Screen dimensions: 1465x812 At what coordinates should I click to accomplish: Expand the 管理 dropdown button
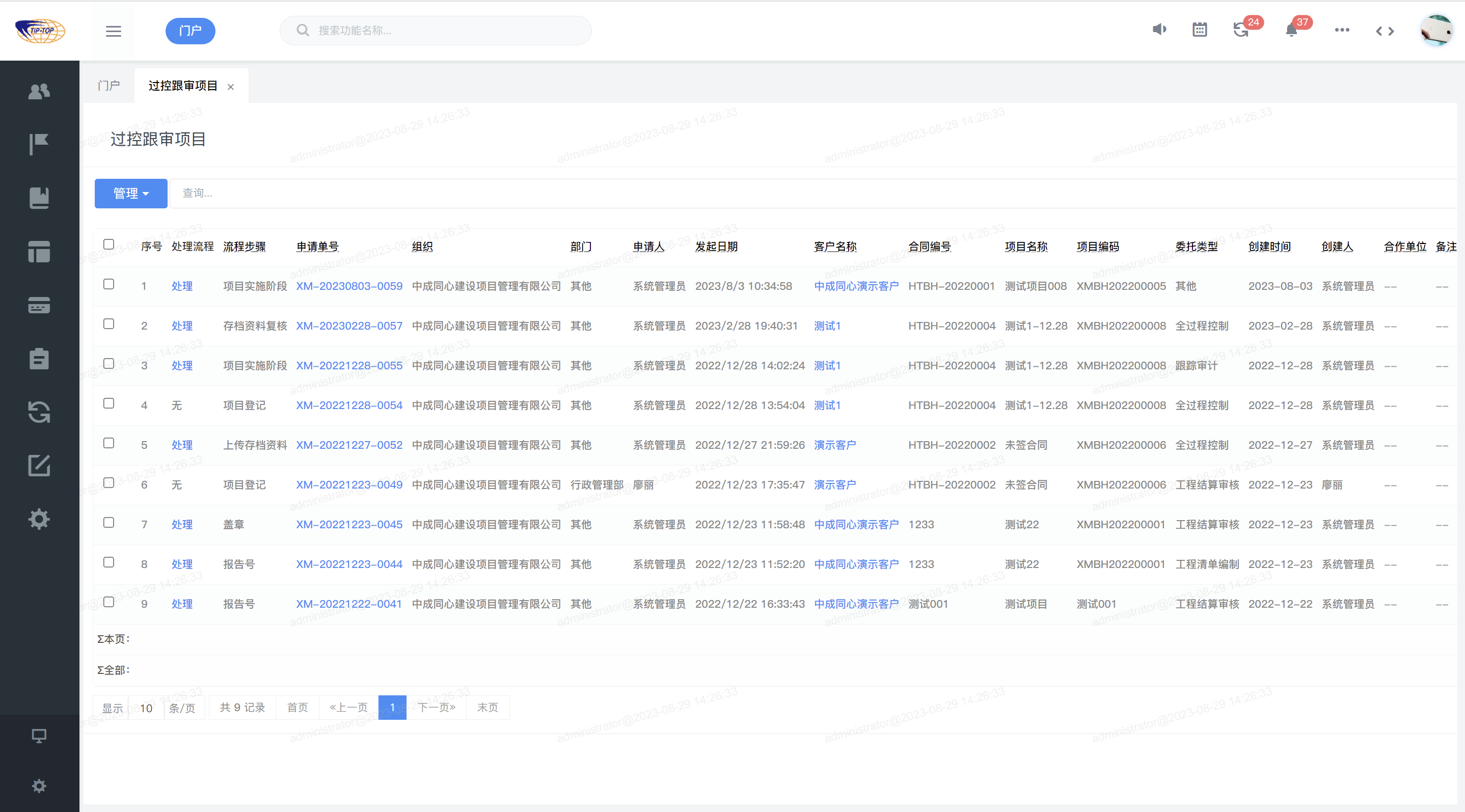pyautogui.click(x=131, y=194)
